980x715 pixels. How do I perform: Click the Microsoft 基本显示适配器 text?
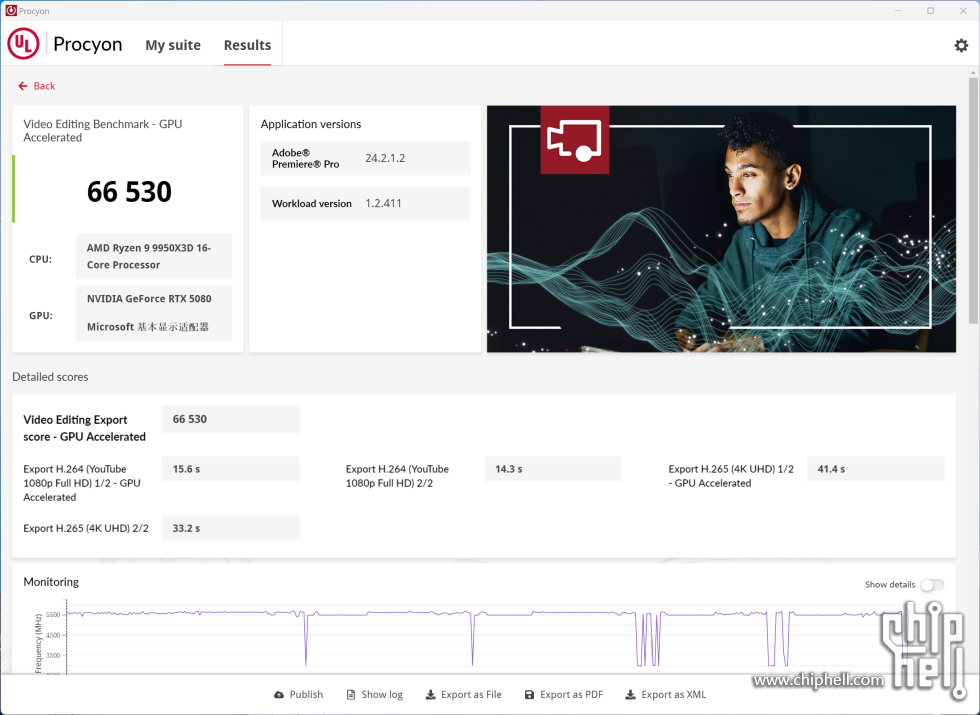pyautogui.click(x=148, y=327)
